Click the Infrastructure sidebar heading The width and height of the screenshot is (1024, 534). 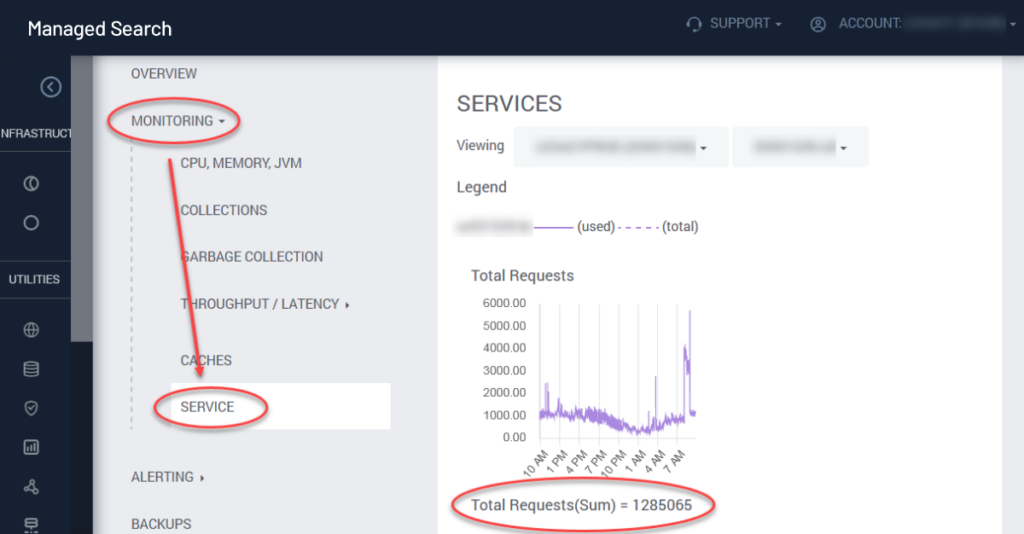coord(36,133)
